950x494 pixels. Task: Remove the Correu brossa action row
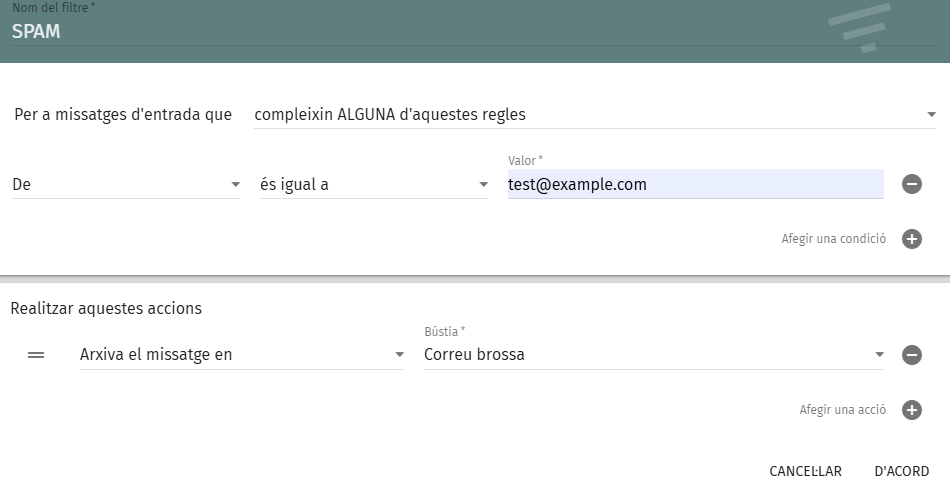pyautogui.click(x=911, y=354)
